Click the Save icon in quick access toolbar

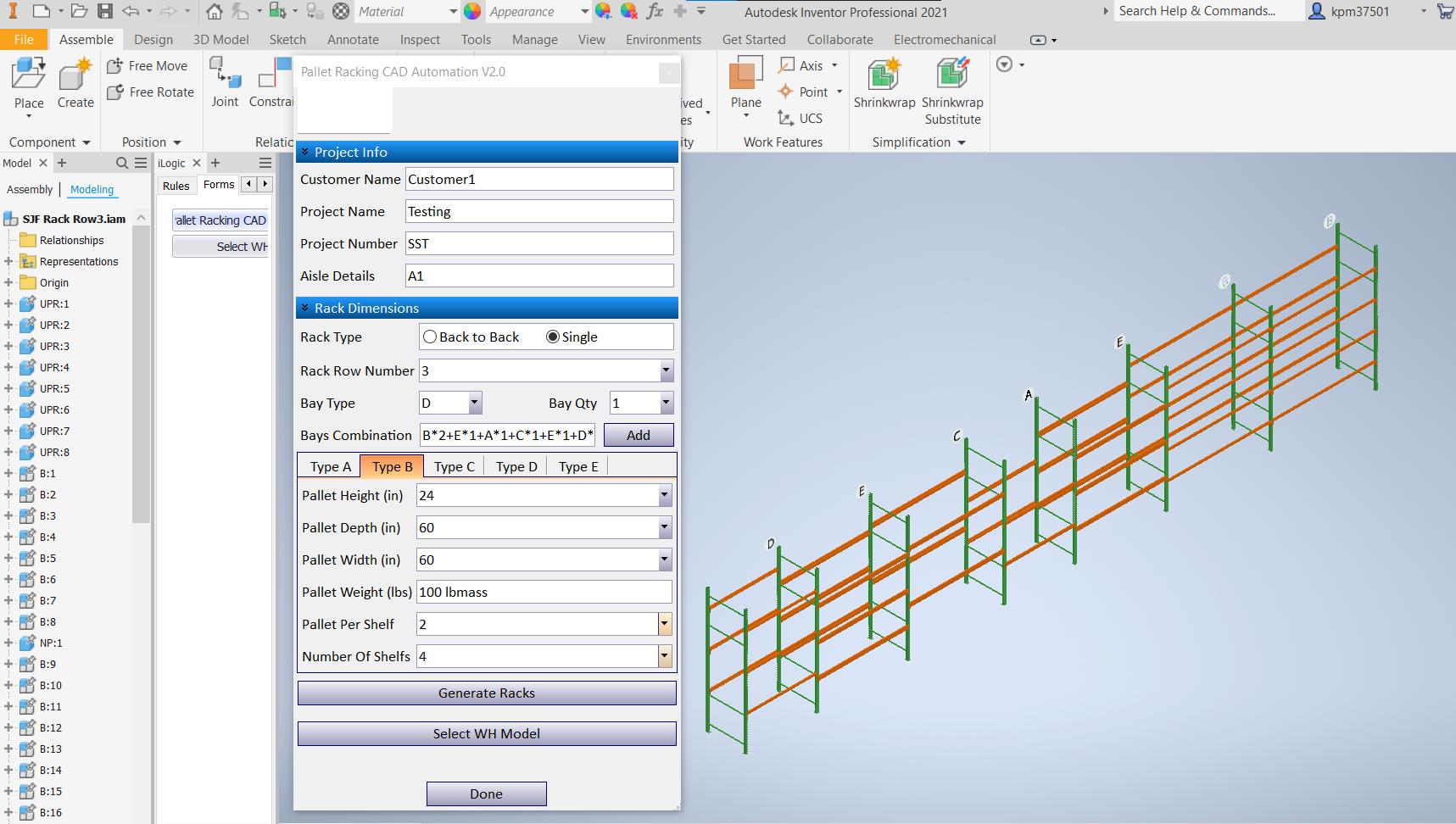click(104, 11)
